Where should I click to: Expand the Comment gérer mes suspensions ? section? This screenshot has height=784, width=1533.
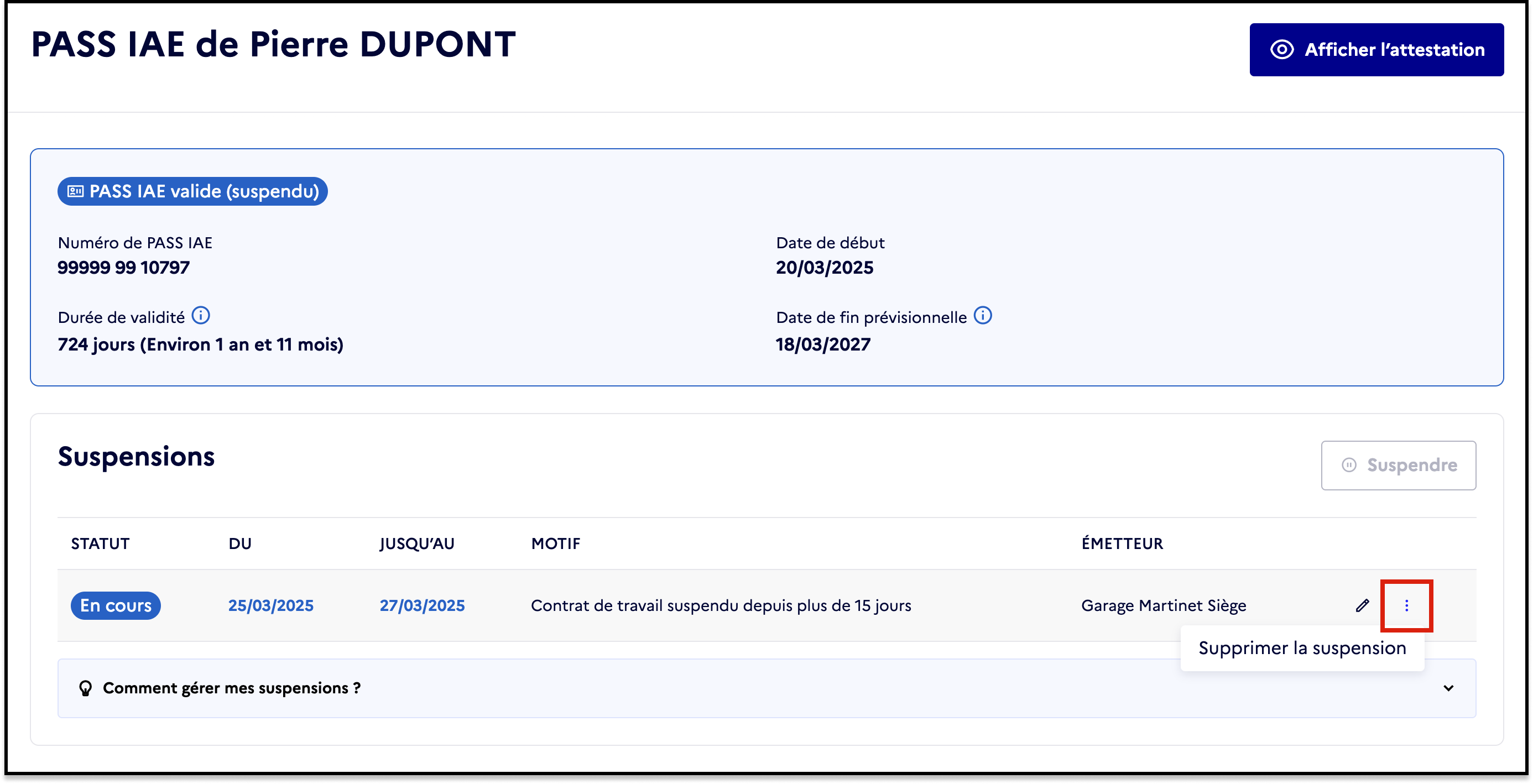(x=232, y=688)
